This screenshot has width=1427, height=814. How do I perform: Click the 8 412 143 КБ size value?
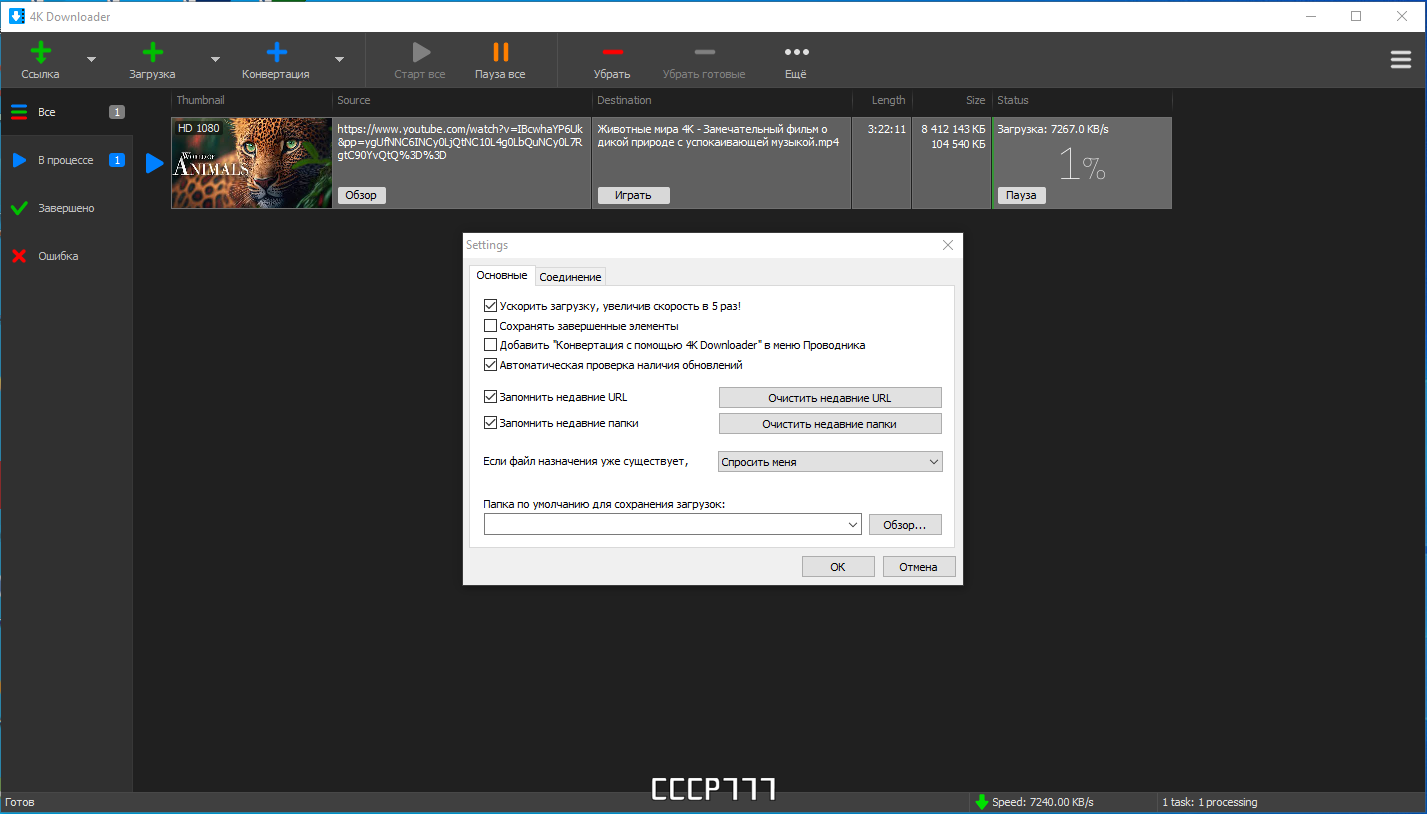953,129
